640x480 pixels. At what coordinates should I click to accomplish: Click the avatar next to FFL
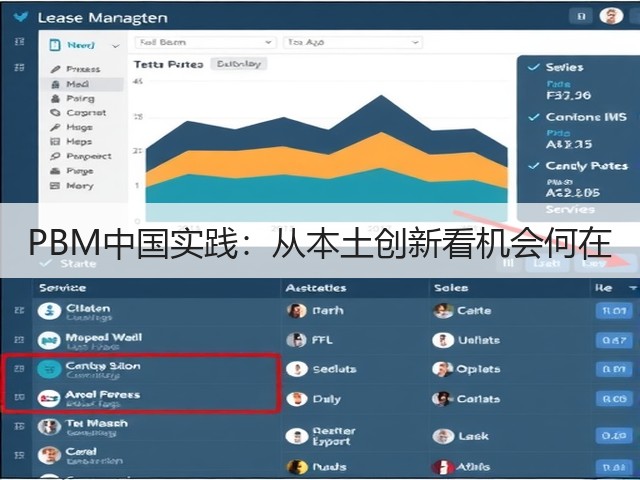click(297, 340)
